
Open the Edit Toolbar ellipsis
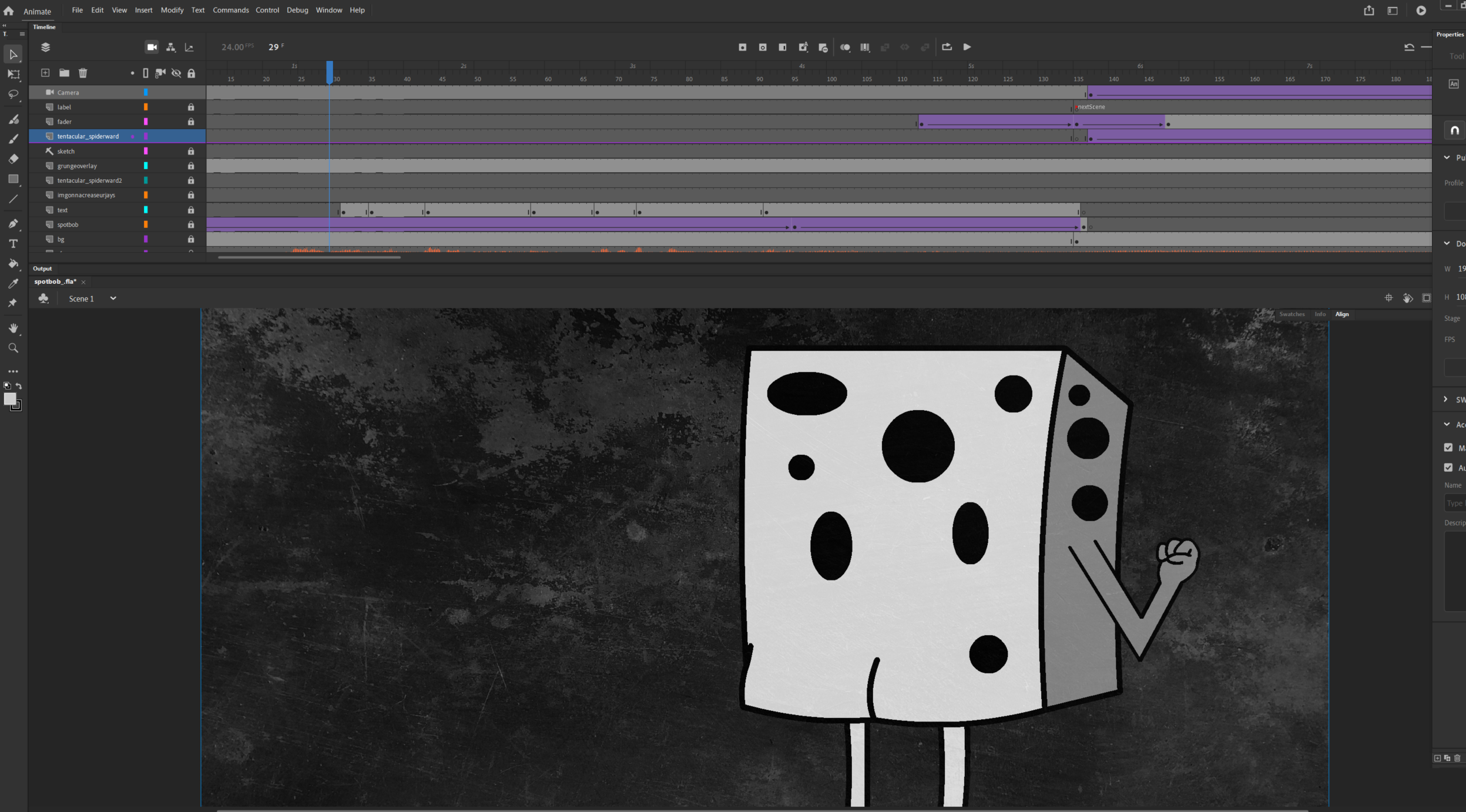(x=13, y=371)
